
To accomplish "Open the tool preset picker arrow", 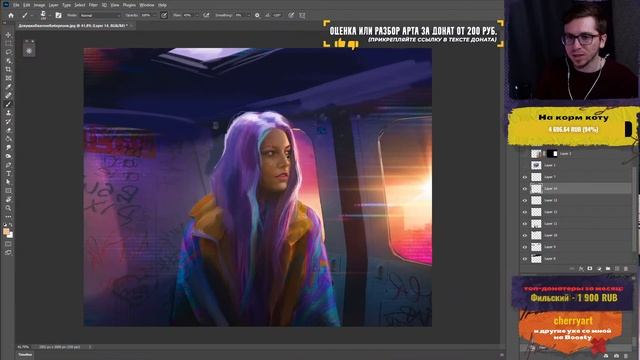I will [32, 16].
